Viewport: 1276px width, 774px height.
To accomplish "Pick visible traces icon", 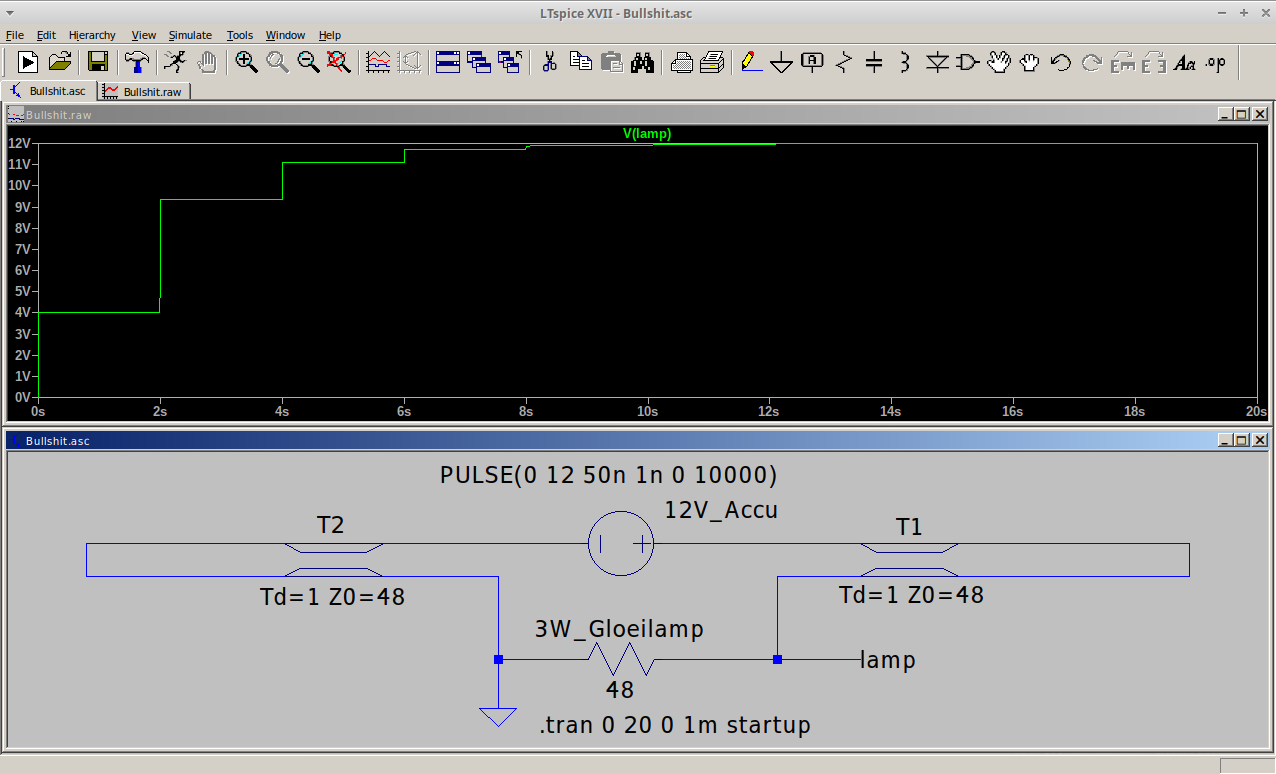I will 378,62.
